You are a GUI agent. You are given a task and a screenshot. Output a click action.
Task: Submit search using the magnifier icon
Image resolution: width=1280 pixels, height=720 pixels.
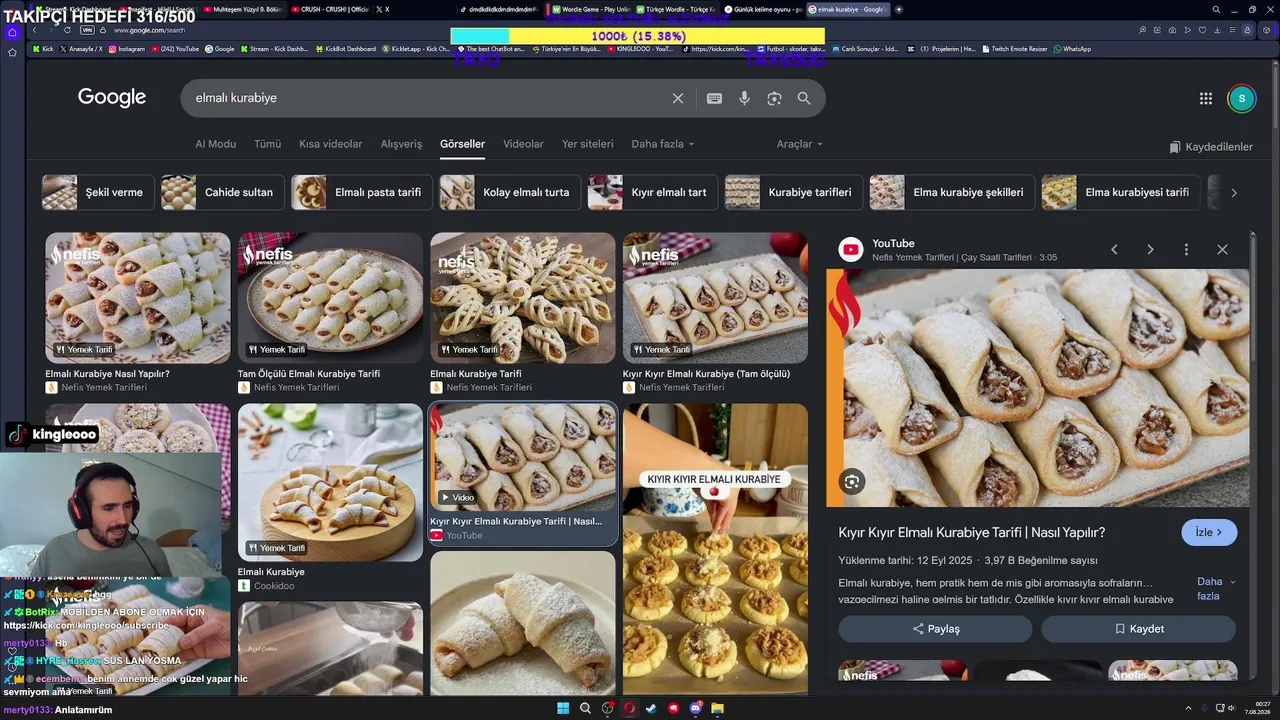pyautogui.click(x=804, y=98)
